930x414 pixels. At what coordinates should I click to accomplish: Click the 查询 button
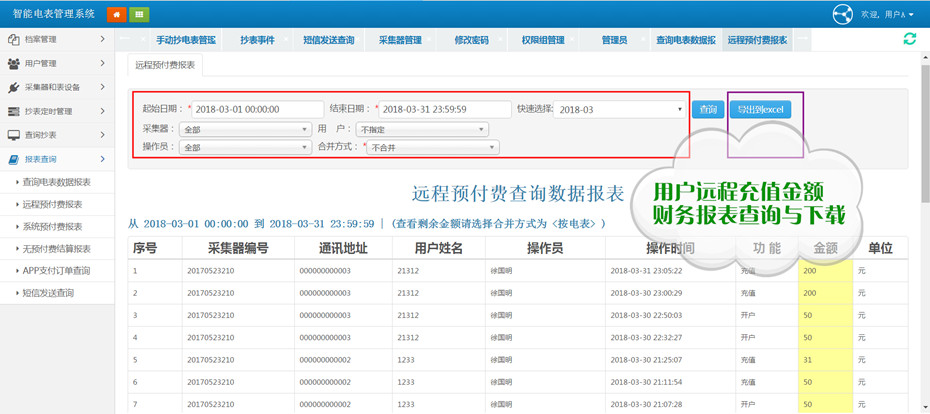tap(708, 109)
